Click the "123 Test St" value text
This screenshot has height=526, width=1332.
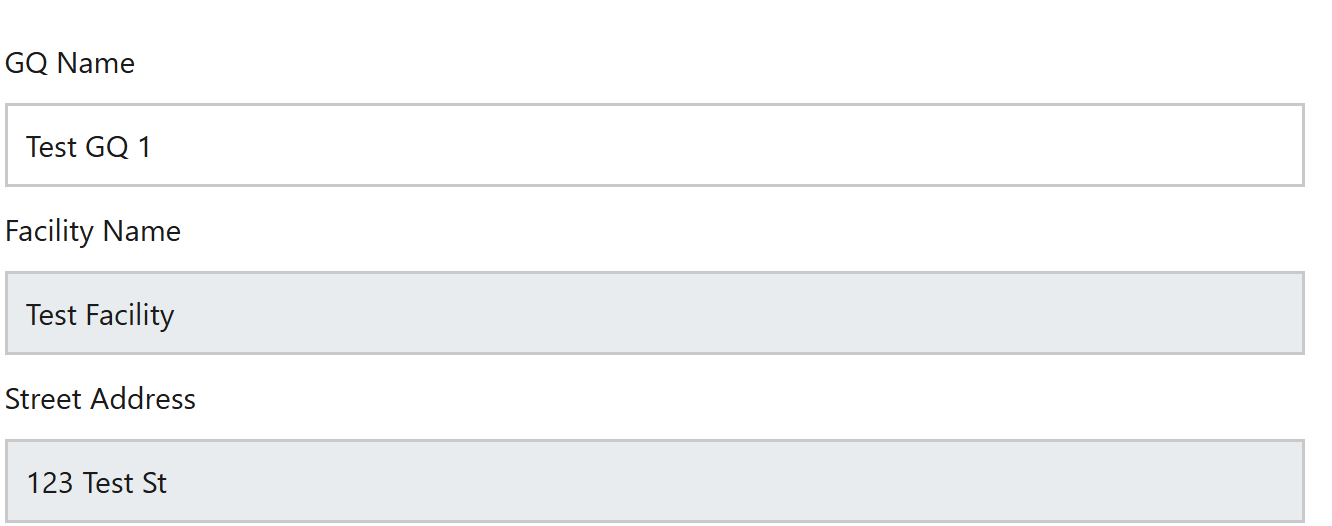click(96, 483)
